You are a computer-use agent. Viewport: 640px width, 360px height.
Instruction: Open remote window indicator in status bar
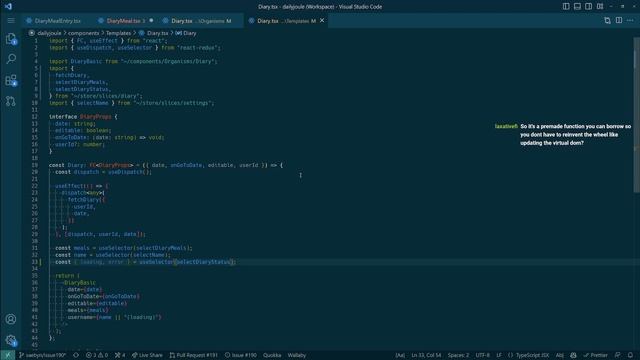click(x=7, y=355)
